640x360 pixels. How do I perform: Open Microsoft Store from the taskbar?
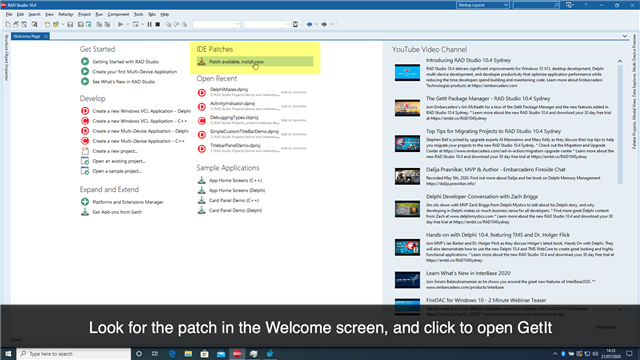click(204, 354)
